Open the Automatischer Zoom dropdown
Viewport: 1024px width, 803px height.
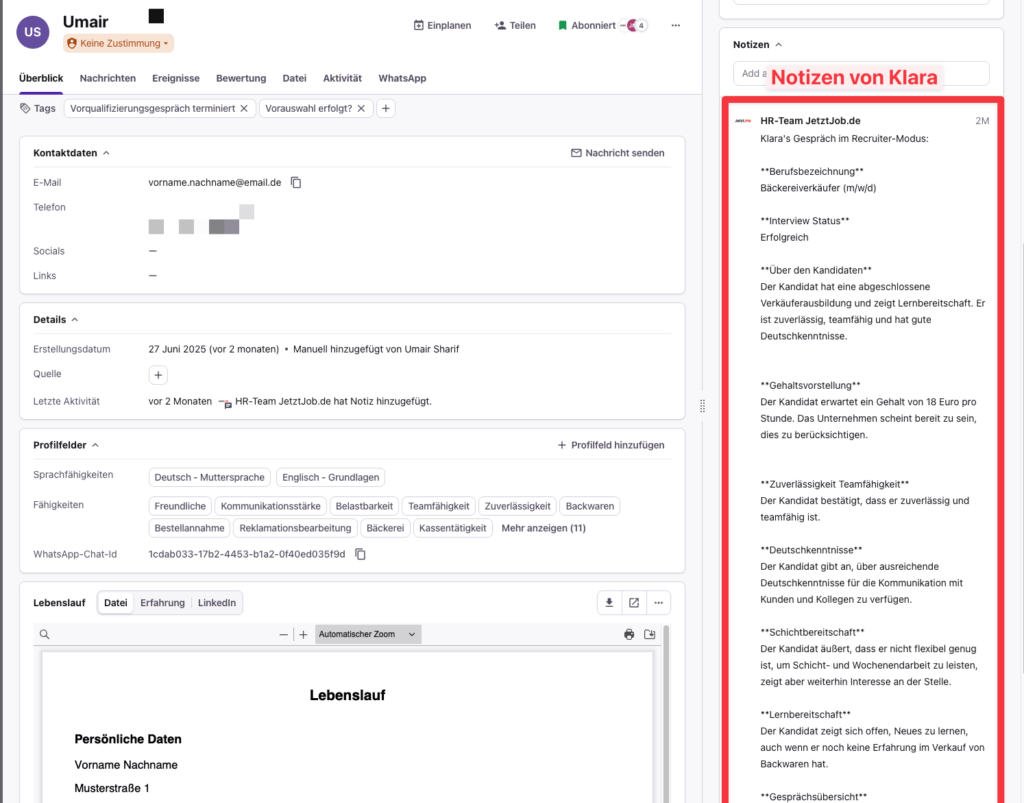click(367, 634)
